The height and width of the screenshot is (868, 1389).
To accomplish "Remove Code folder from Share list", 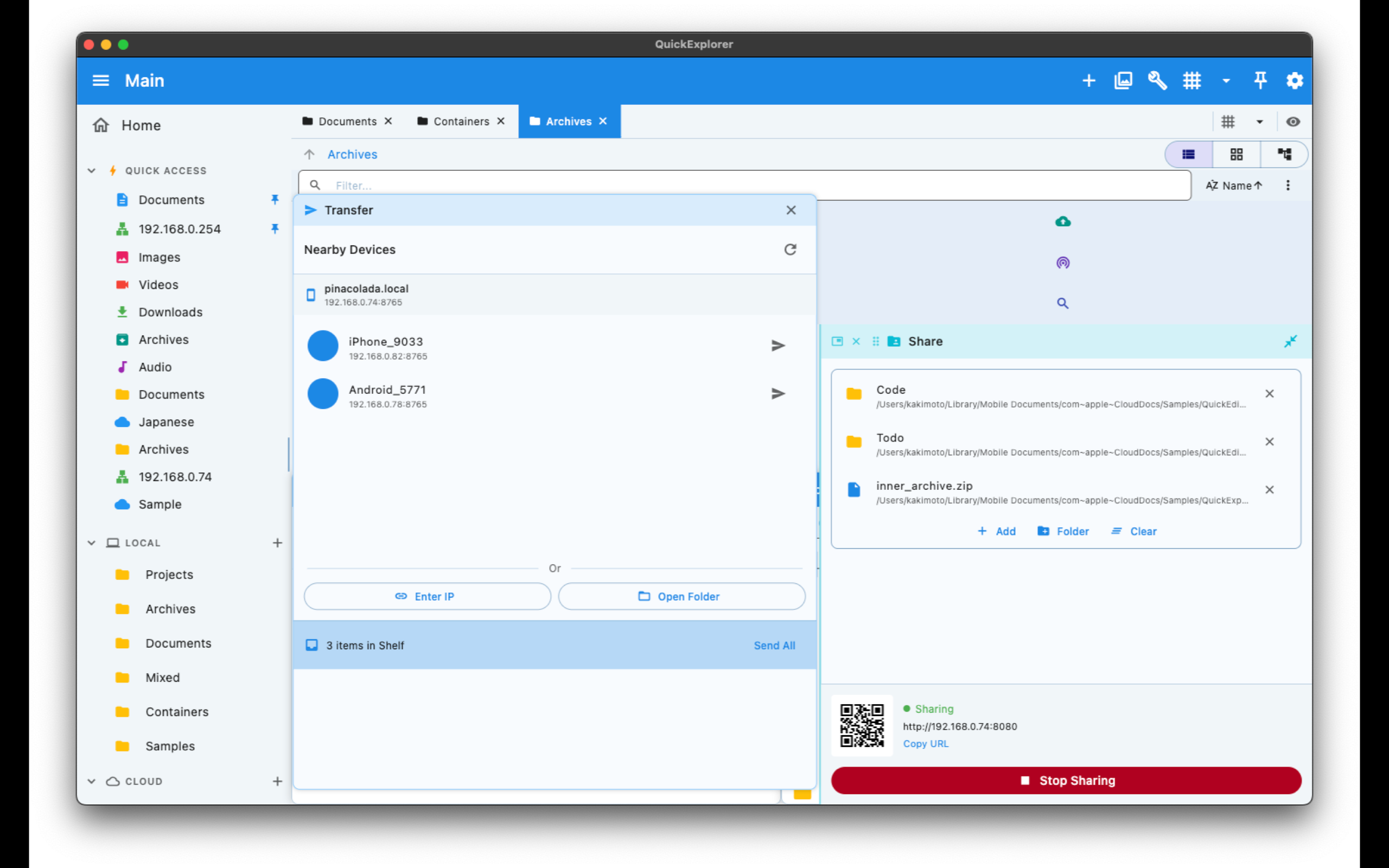I will coord(1270,394).
